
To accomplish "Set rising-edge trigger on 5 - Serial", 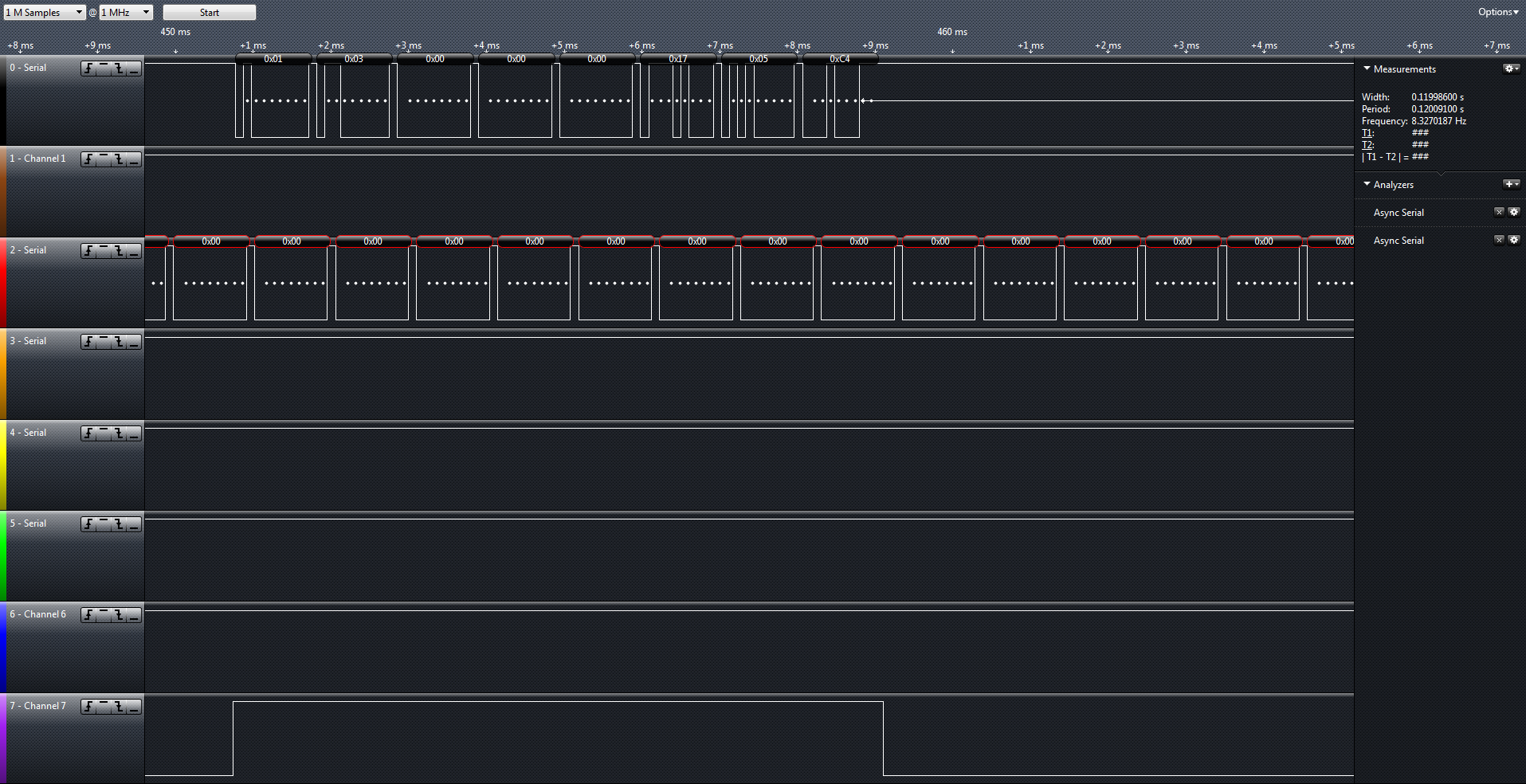I will (88, 524).
